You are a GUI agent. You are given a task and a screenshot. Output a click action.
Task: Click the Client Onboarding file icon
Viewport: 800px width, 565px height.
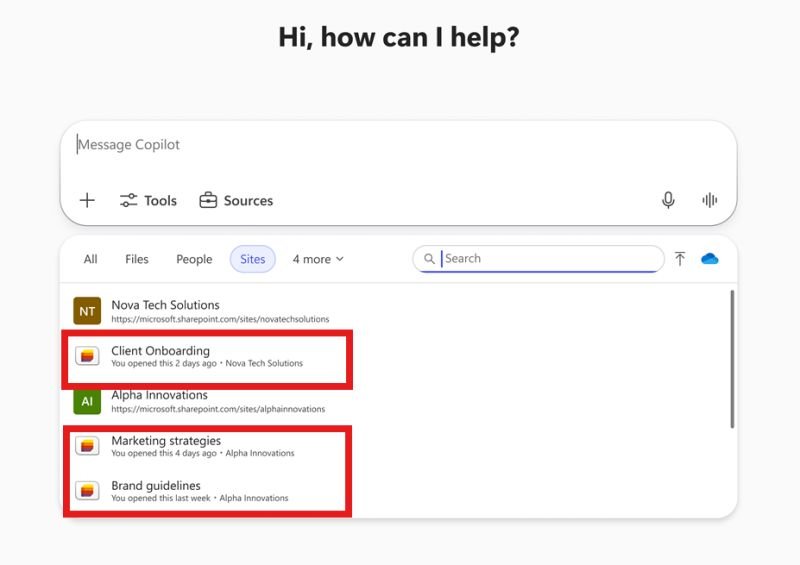coord(87,356)
